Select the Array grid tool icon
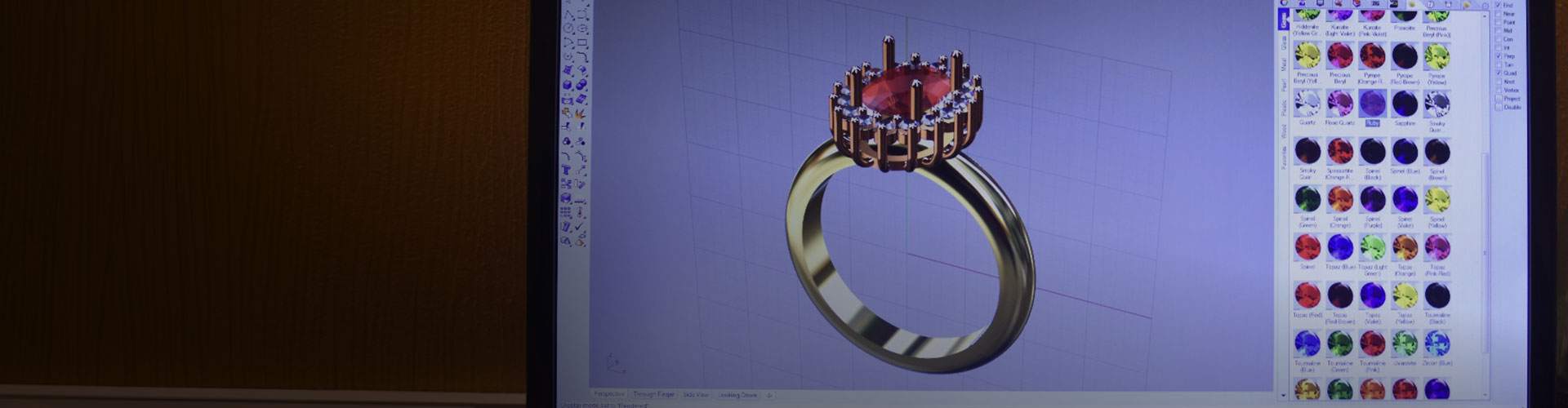The image size is (1568, 408). click(x=565, y=212)
